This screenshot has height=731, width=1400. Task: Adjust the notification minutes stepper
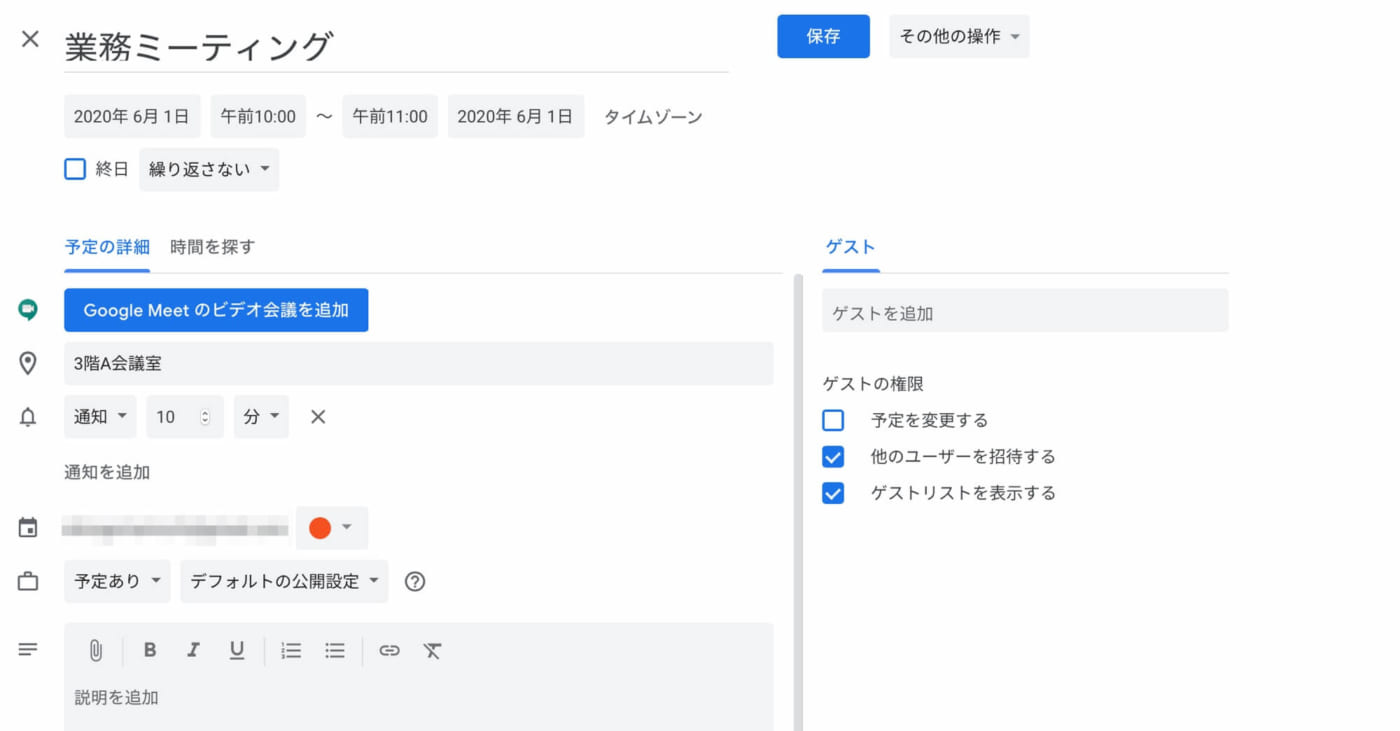click(x=205, y=417)
